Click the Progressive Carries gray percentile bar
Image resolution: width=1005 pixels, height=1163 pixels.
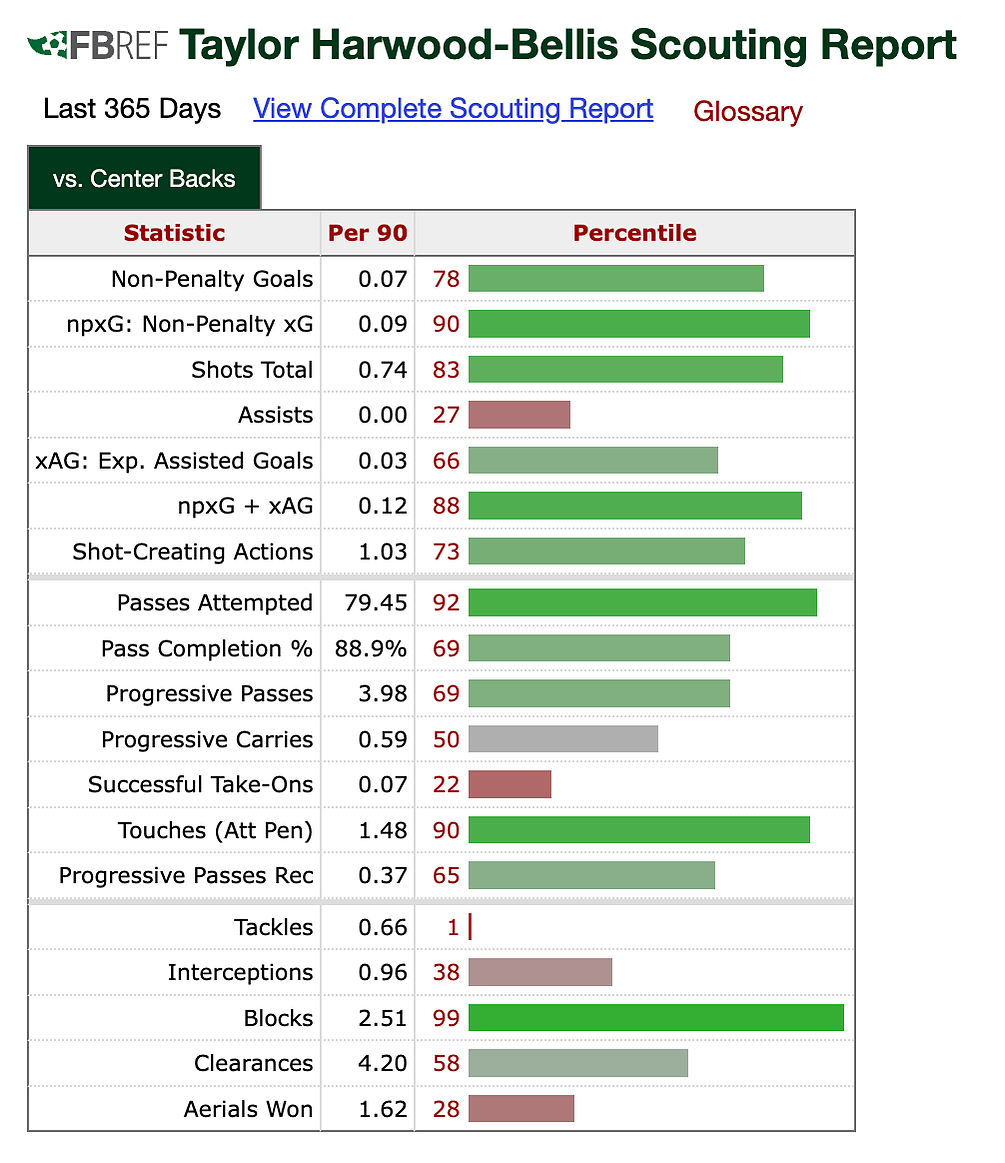tap(563, 739)
